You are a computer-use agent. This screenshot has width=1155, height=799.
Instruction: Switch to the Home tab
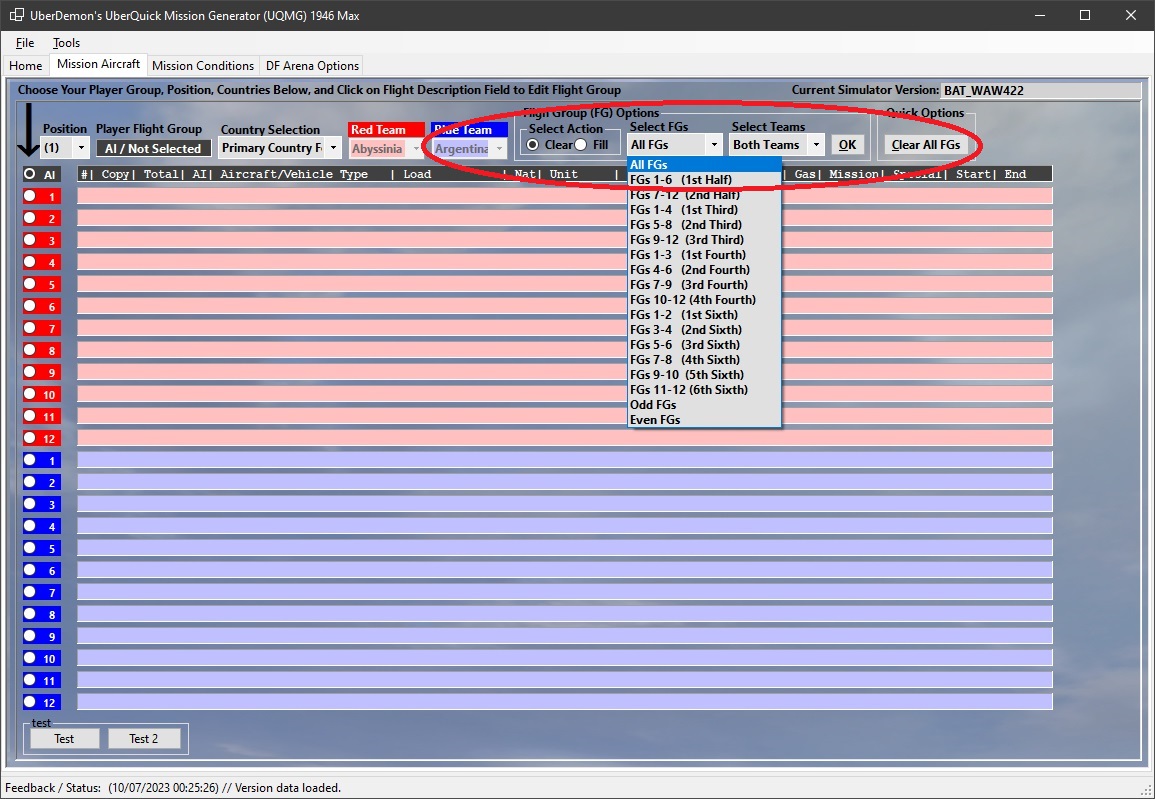point(26,66)
